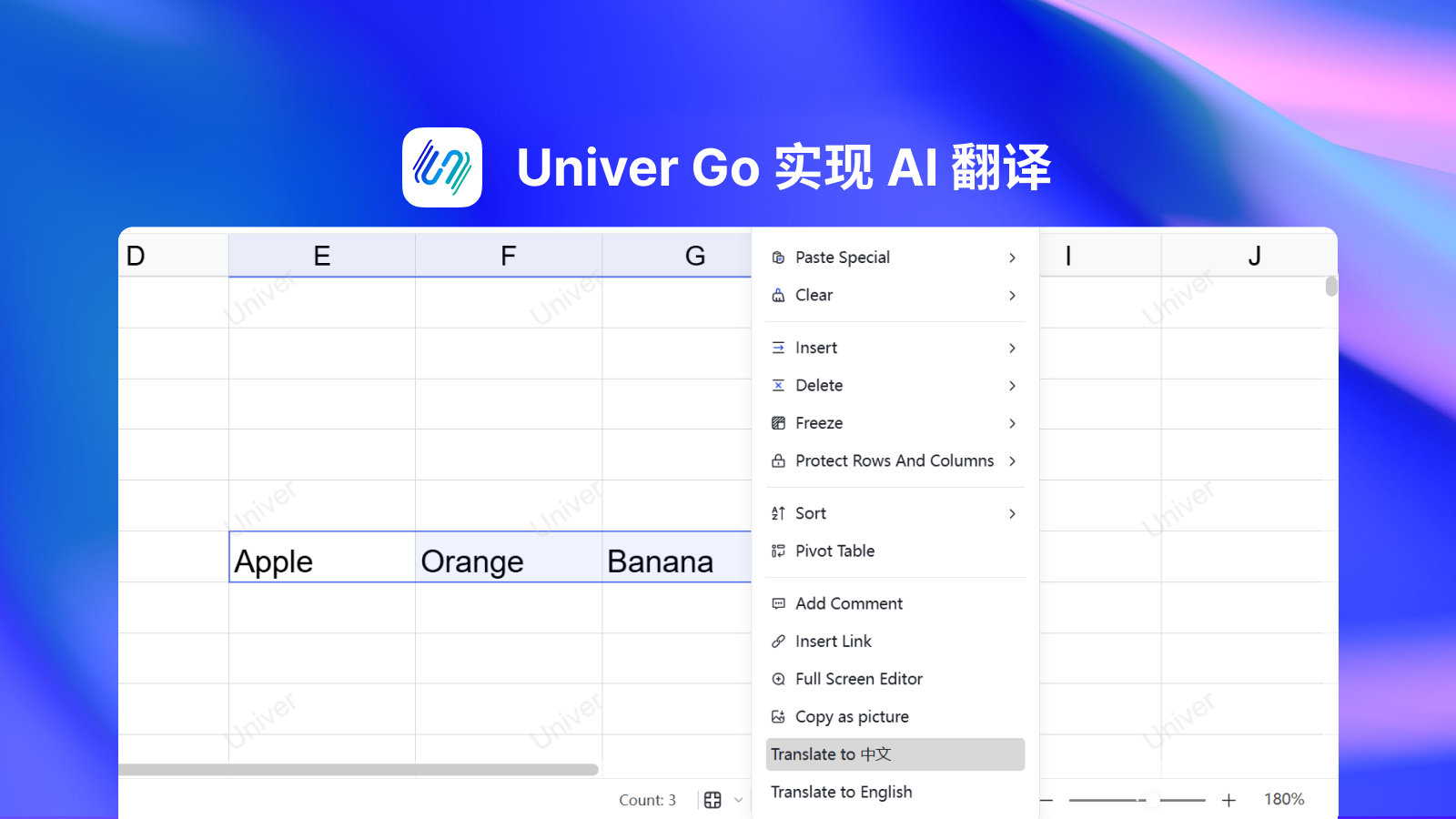Click the Freeze panes icon
This screenshot has width=1456, height=819.
point(778,423)
